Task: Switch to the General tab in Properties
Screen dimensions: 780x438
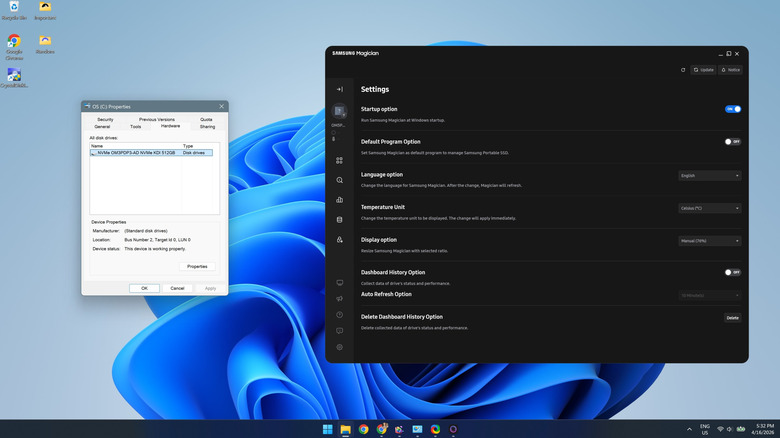Action: (102, 126)
